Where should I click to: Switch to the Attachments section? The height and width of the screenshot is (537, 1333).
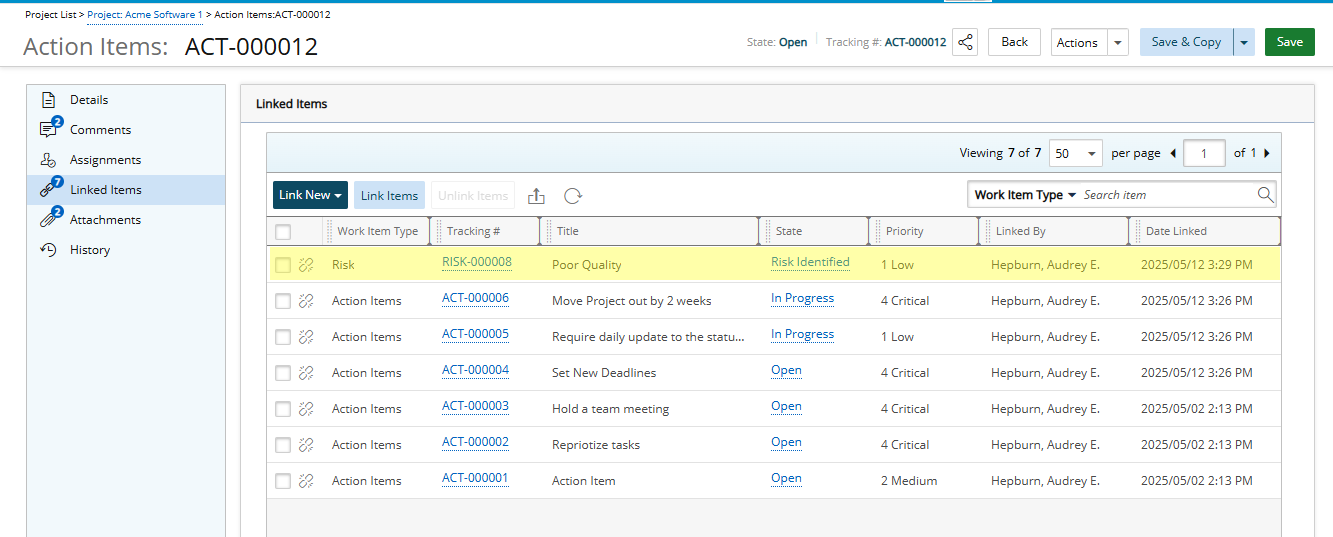pos(105,220)
